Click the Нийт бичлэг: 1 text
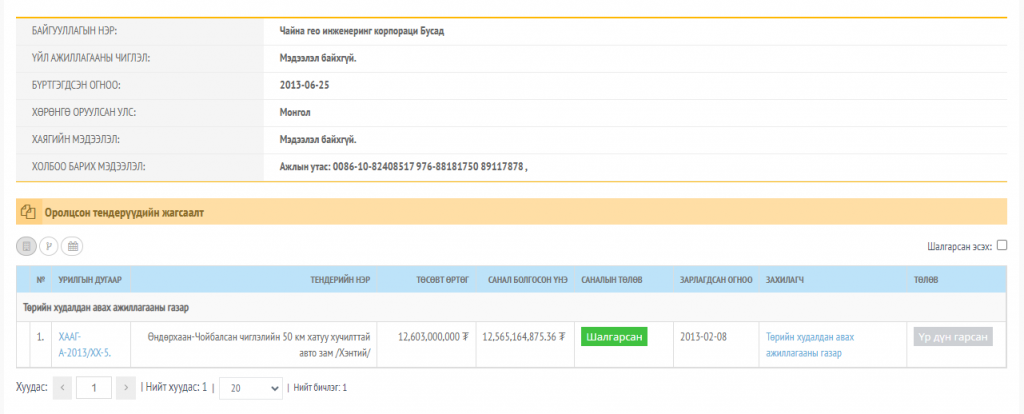The height and width of the screenshot is (414, 1024). 320,388
